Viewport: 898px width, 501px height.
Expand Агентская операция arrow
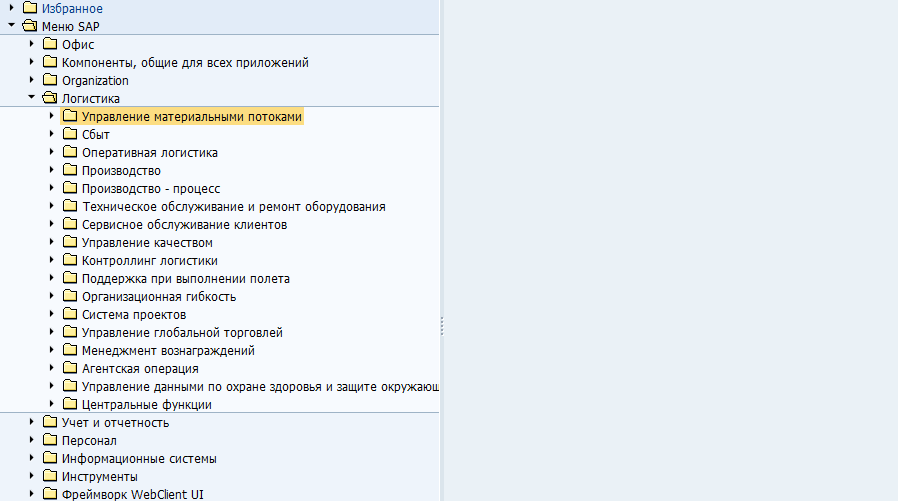point(52,368)
